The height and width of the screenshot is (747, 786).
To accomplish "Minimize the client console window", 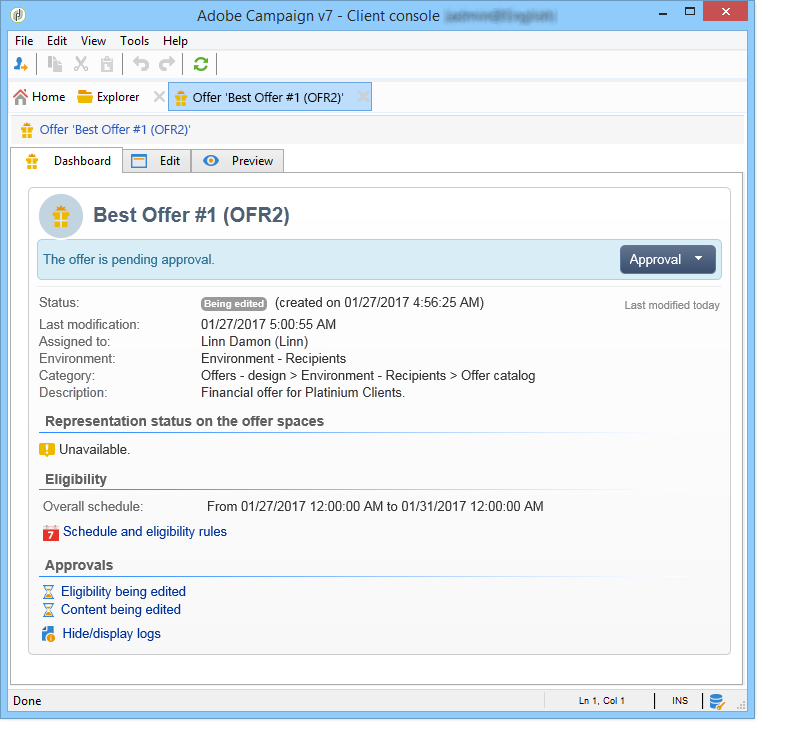I will (663, 12).
